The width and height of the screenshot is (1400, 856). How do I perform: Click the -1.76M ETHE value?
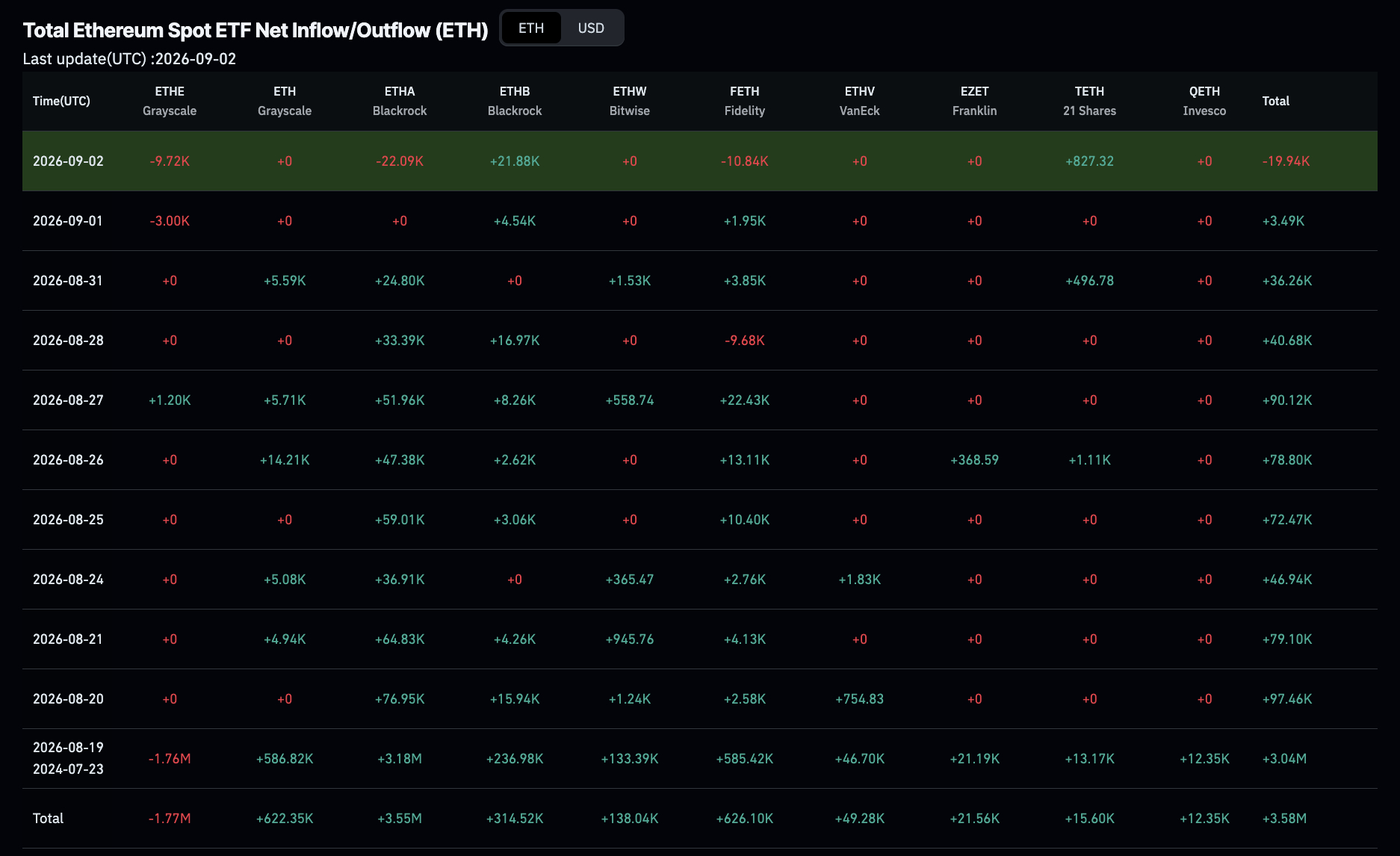tap(170, 759)
